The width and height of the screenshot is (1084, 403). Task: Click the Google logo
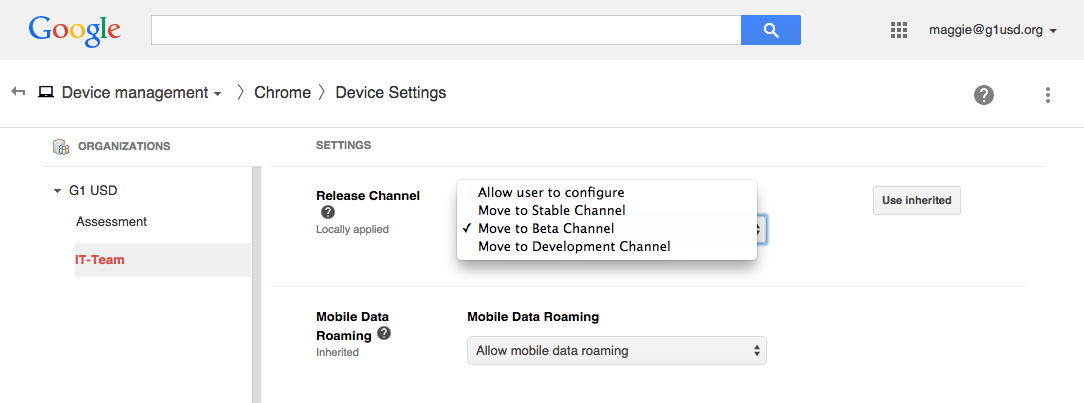[75, 30]
